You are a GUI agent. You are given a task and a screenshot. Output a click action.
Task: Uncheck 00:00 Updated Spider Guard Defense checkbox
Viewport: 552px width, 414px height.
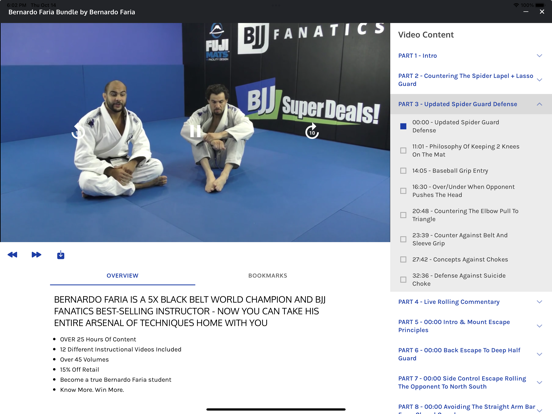(403, 126)
